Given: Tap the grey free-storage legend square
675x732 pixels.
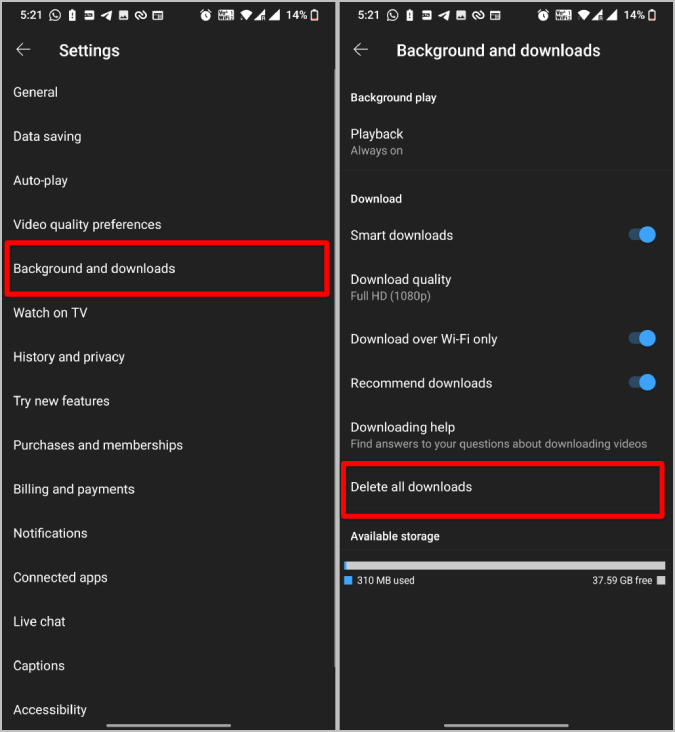Looking at the screenshot, I should pyautogui.click(x=661, y=580).
